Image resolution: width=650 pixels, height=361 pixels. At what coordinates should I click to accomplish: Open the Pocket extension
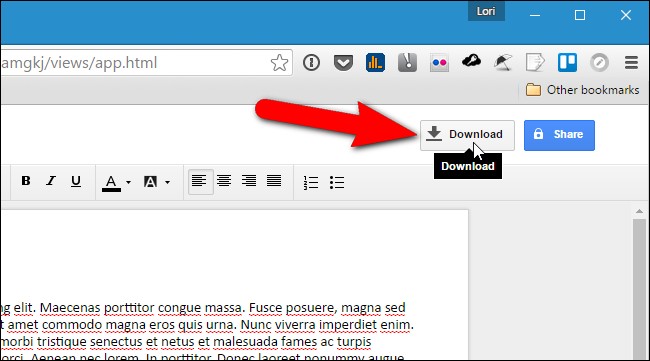[x=343, y=63]
